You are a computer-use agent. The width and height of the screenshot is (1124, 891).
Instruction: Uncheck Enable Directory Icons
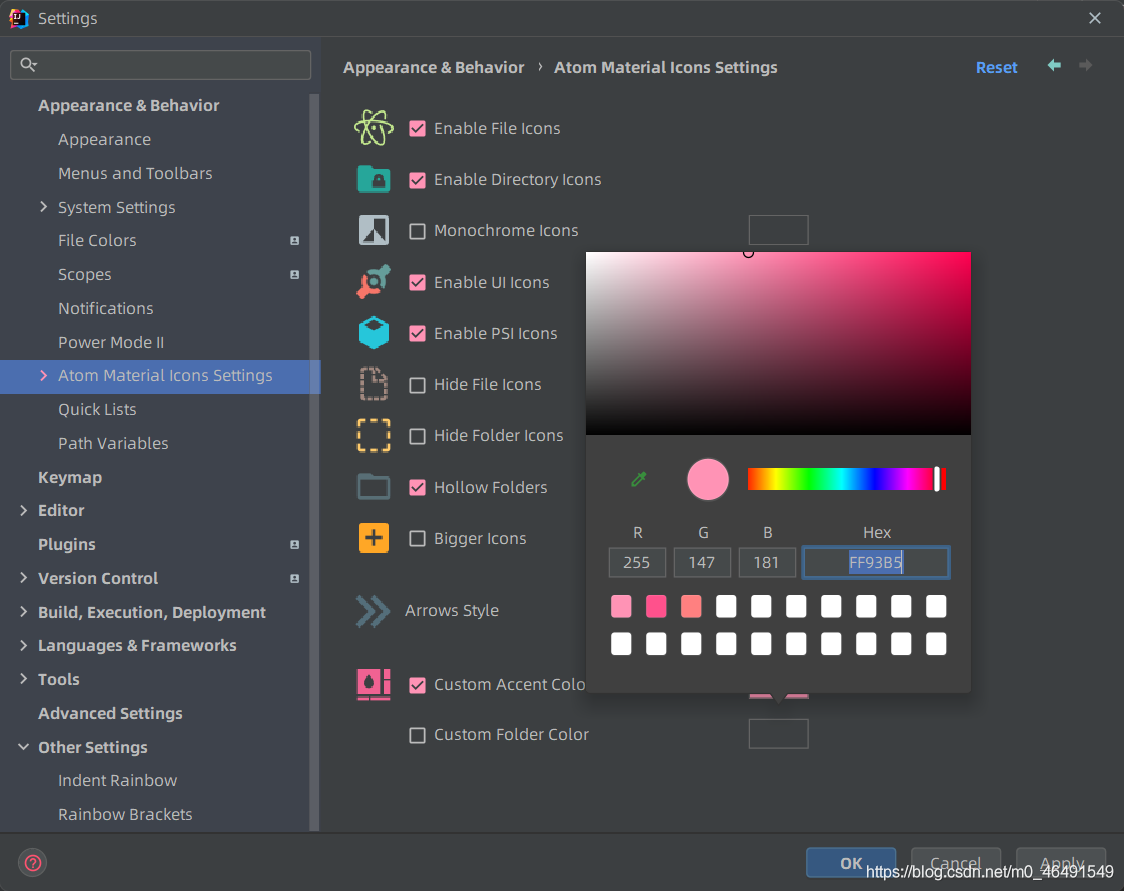[x=417, y=179]
